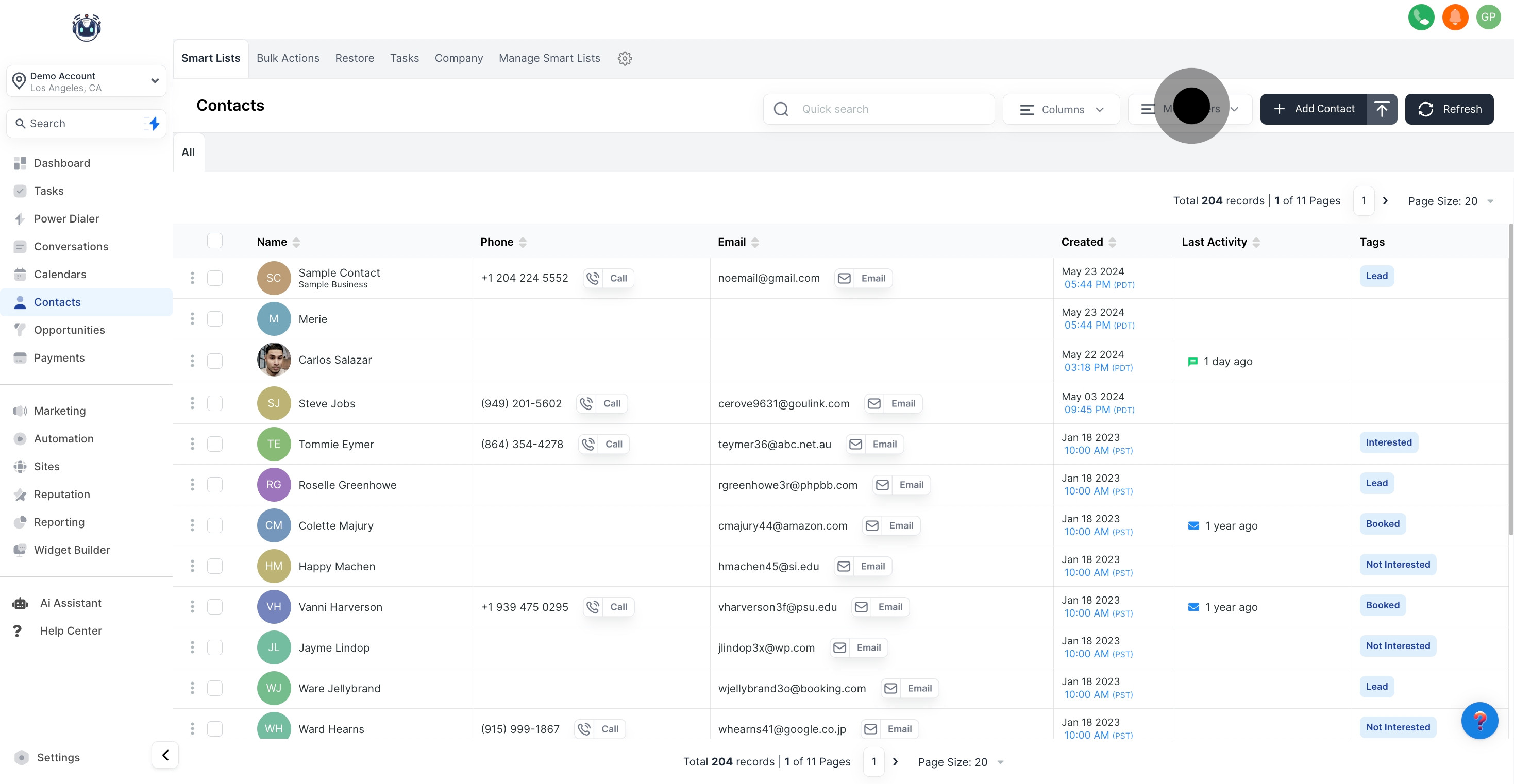This screenshot has height=784, width=1514.
Task: Click the lightning bolt quick action icon
Action: coord(154,124)
